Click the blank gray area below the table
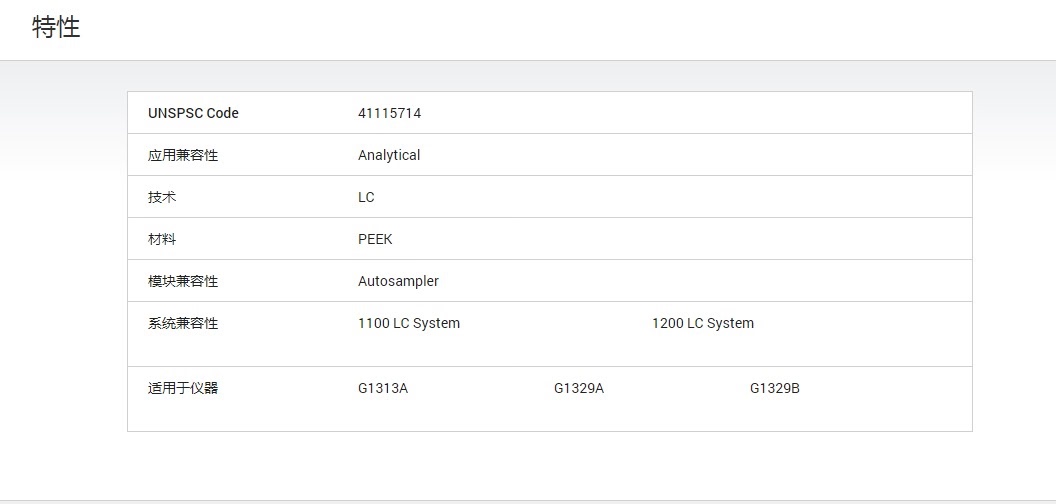 [550, 465]
